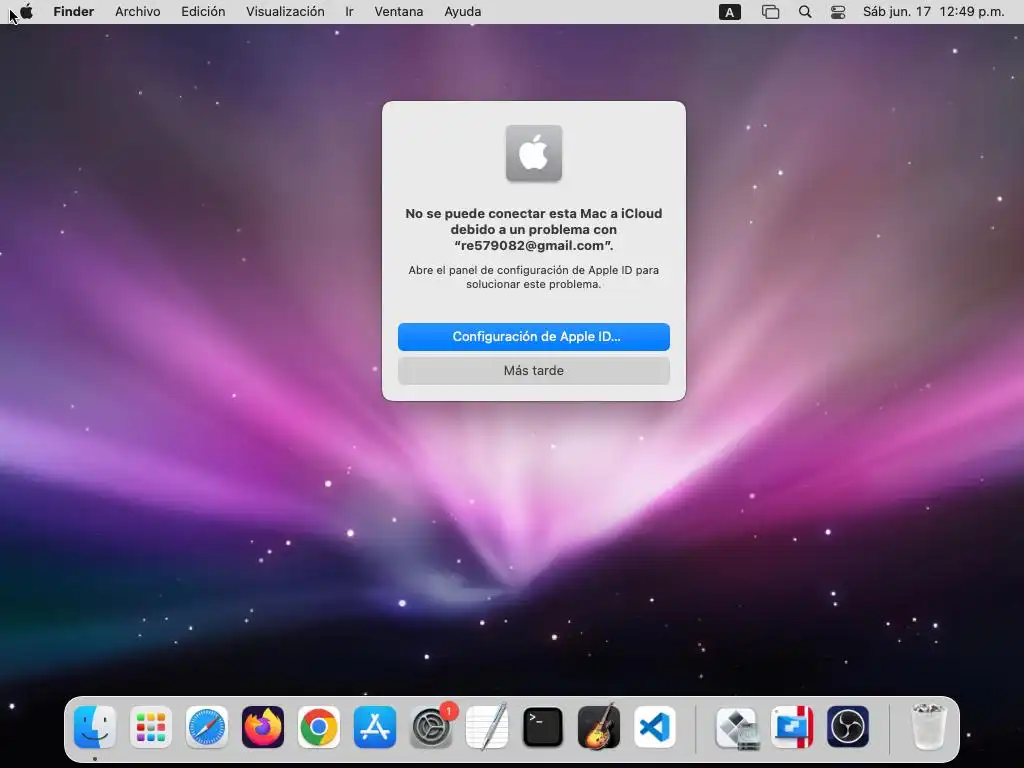The image size is (1024, 768).
Task: Click the date and time in menu bar
Action: tap(934, 12)
